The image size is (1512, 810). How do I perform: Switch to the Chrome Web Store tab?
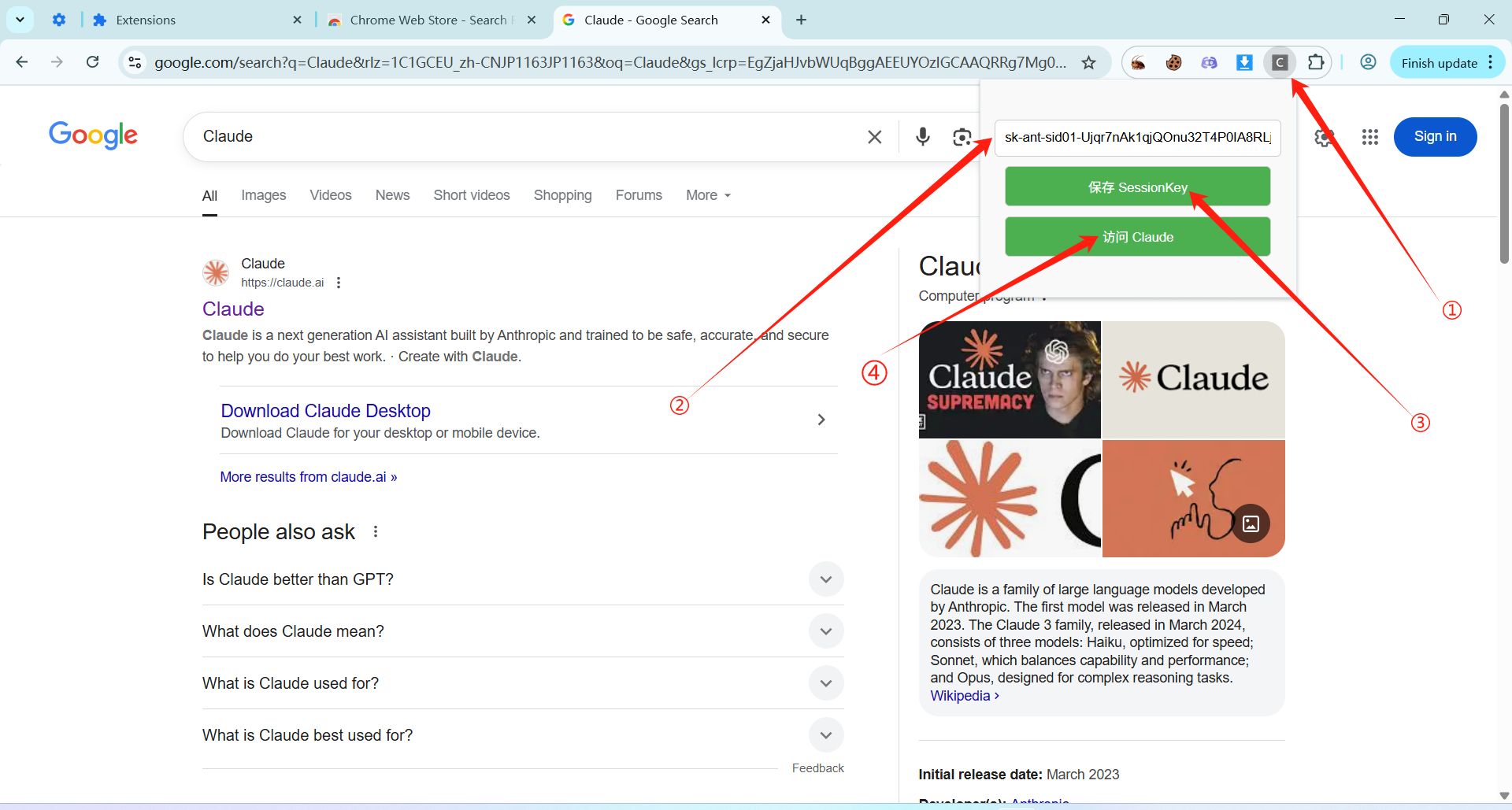(x=428, y=20)
